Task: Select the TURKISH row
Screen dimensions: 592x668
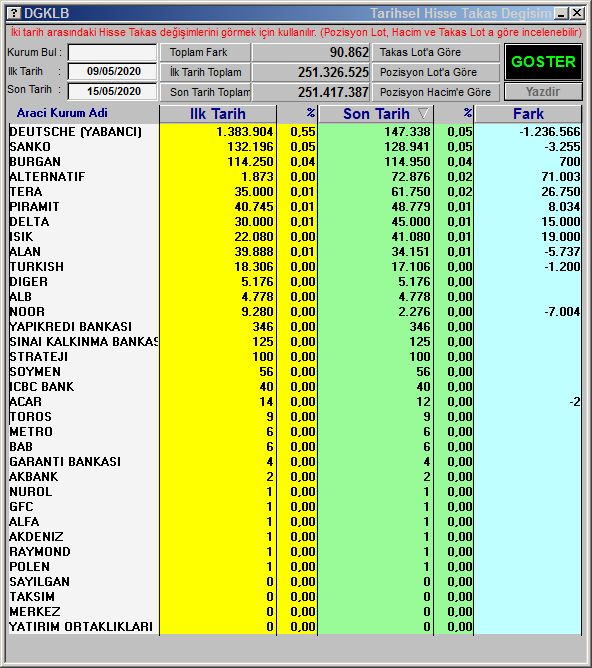Action: point(295,267)
